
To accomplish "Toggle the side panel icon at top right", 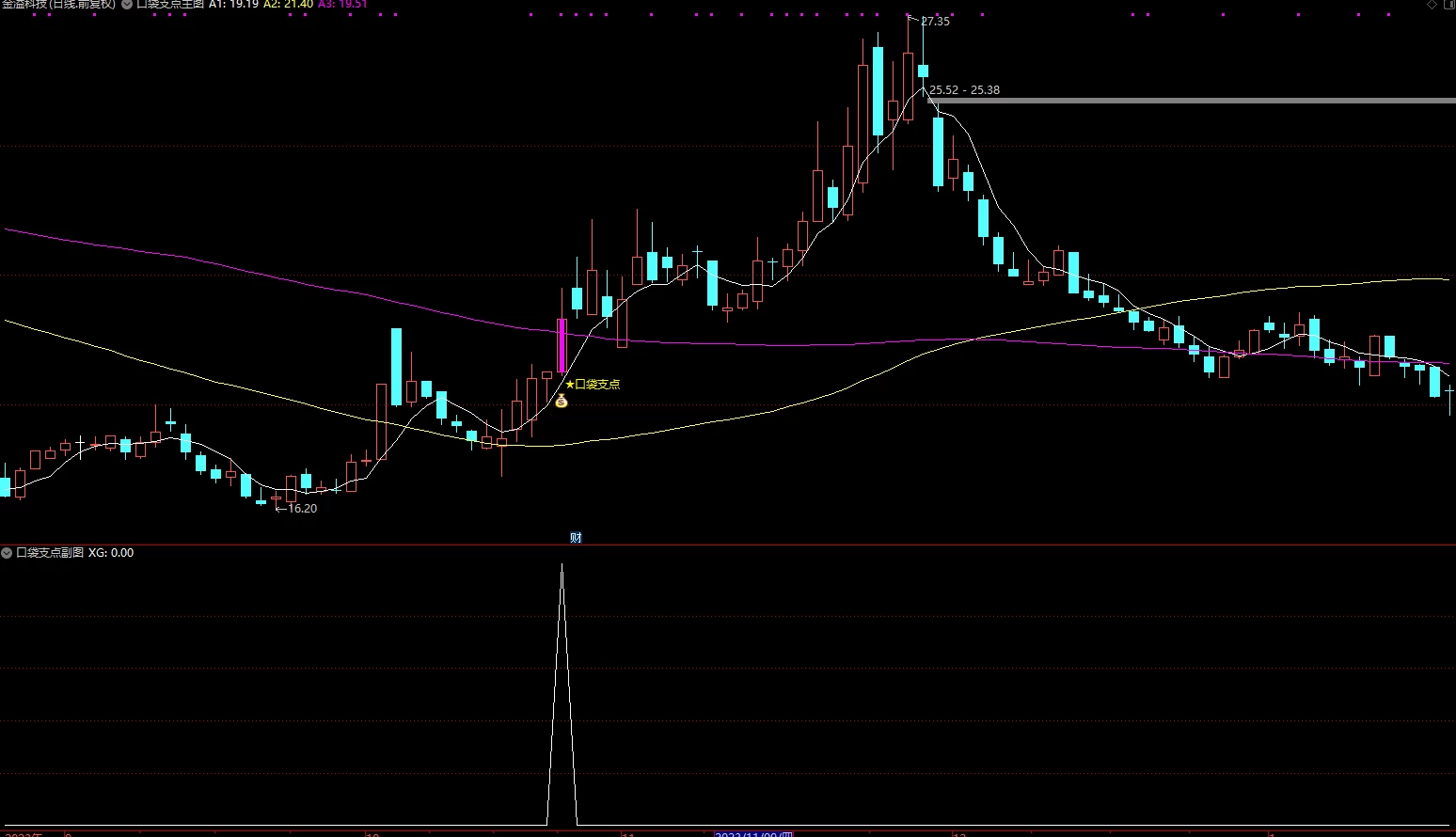I will pyautogui.click(x=1448, y=4).
